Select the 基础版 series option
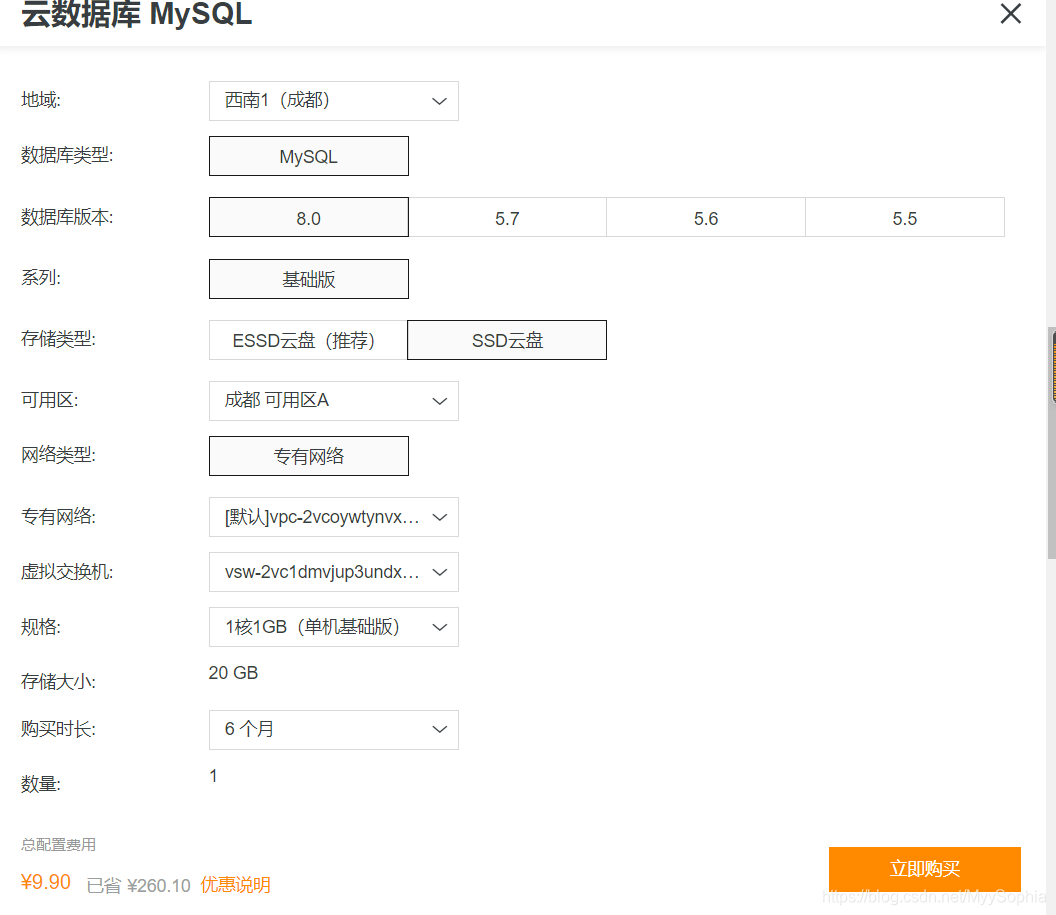Screen dimensions: 1056x915 coord(308,279)
